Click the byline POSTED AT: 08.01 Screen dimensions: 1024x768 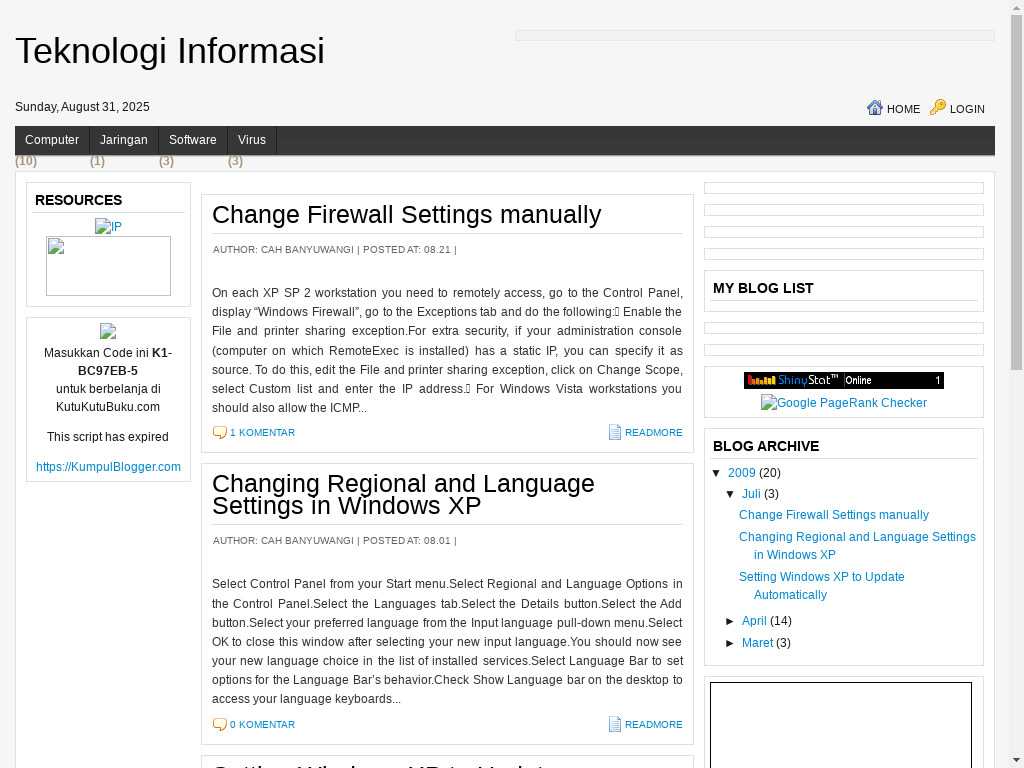point(407,541)
